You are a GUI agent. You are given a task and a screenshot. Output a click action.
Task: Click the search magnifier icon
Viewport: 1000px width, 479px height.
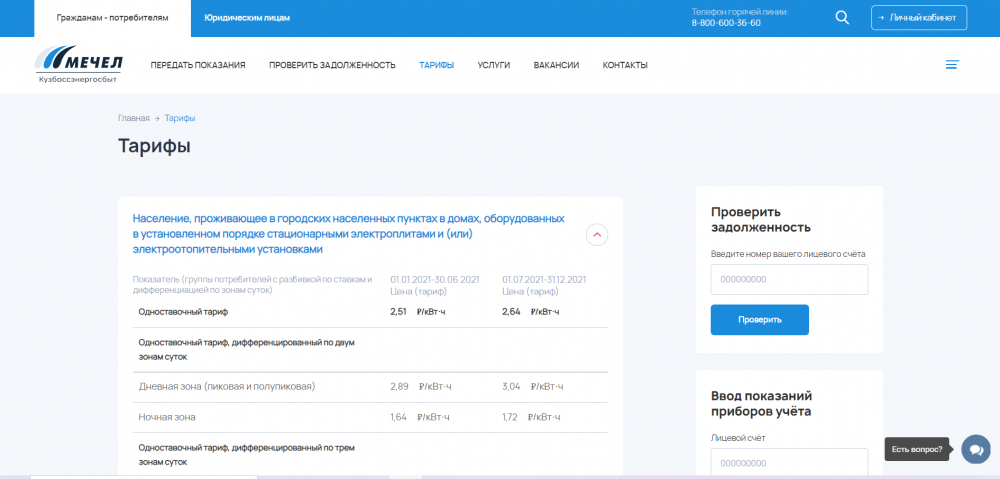pyautogui.click(x=842, y=17)
